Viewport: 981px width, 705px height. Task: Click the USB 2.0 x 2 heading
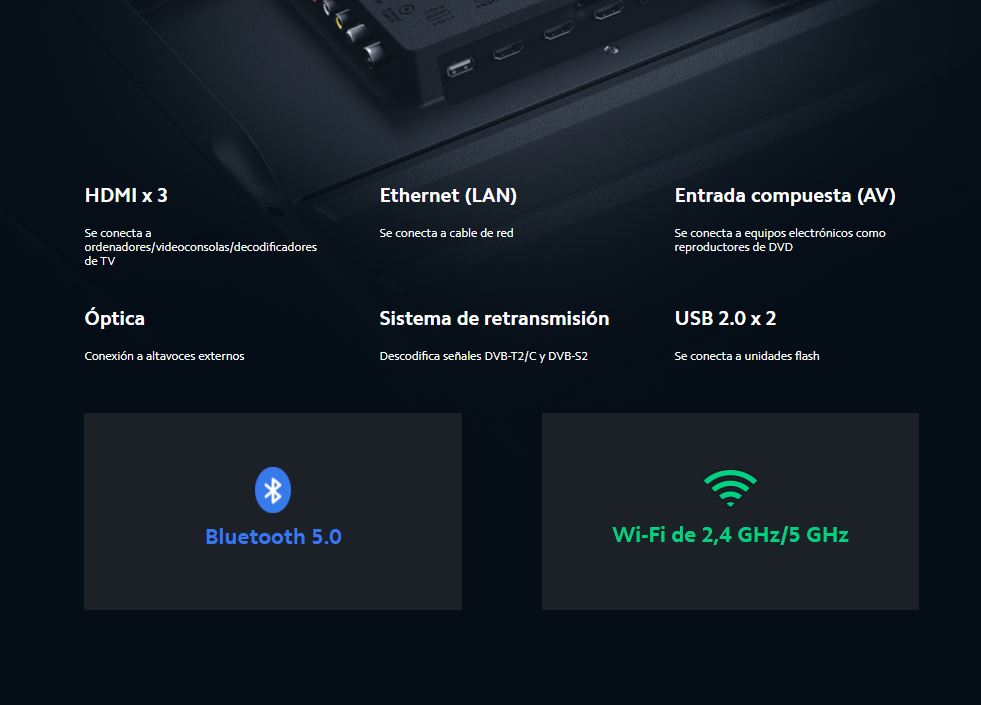pos(725,318)
